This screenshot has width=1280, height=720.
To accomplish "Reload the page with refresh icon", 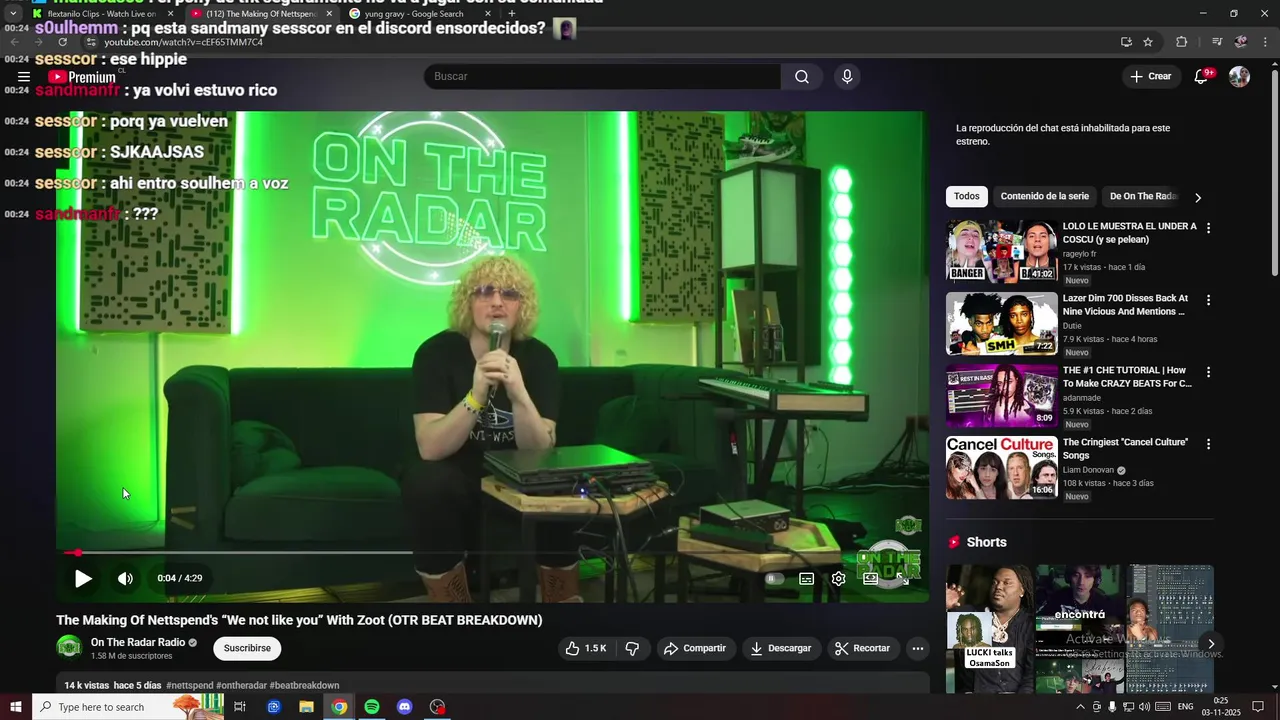I will (63, 42).
